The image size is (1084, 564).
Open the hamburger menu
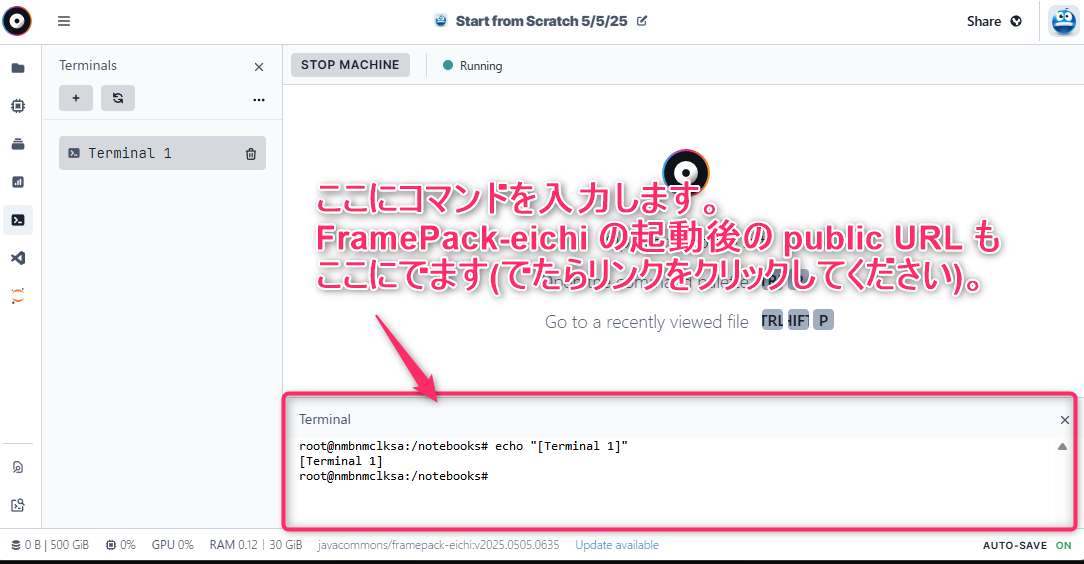tap(64, 21)
